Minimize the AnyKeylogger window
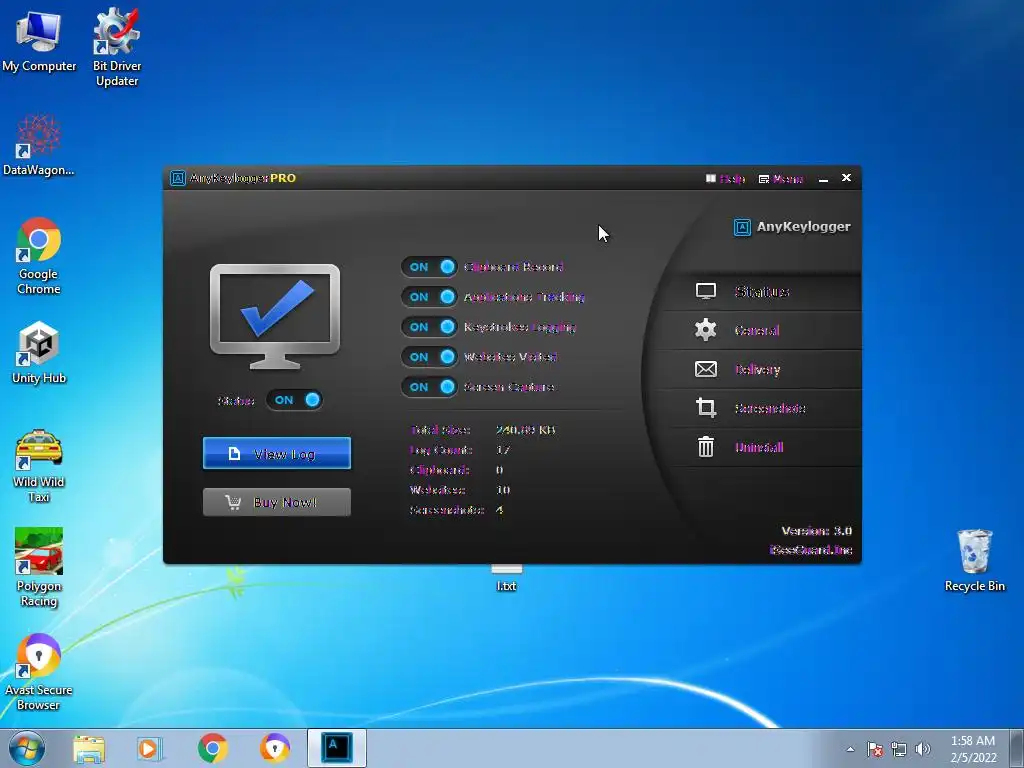Image resolution: width=1024 pixels, height=768 pixels. (824, 178)
